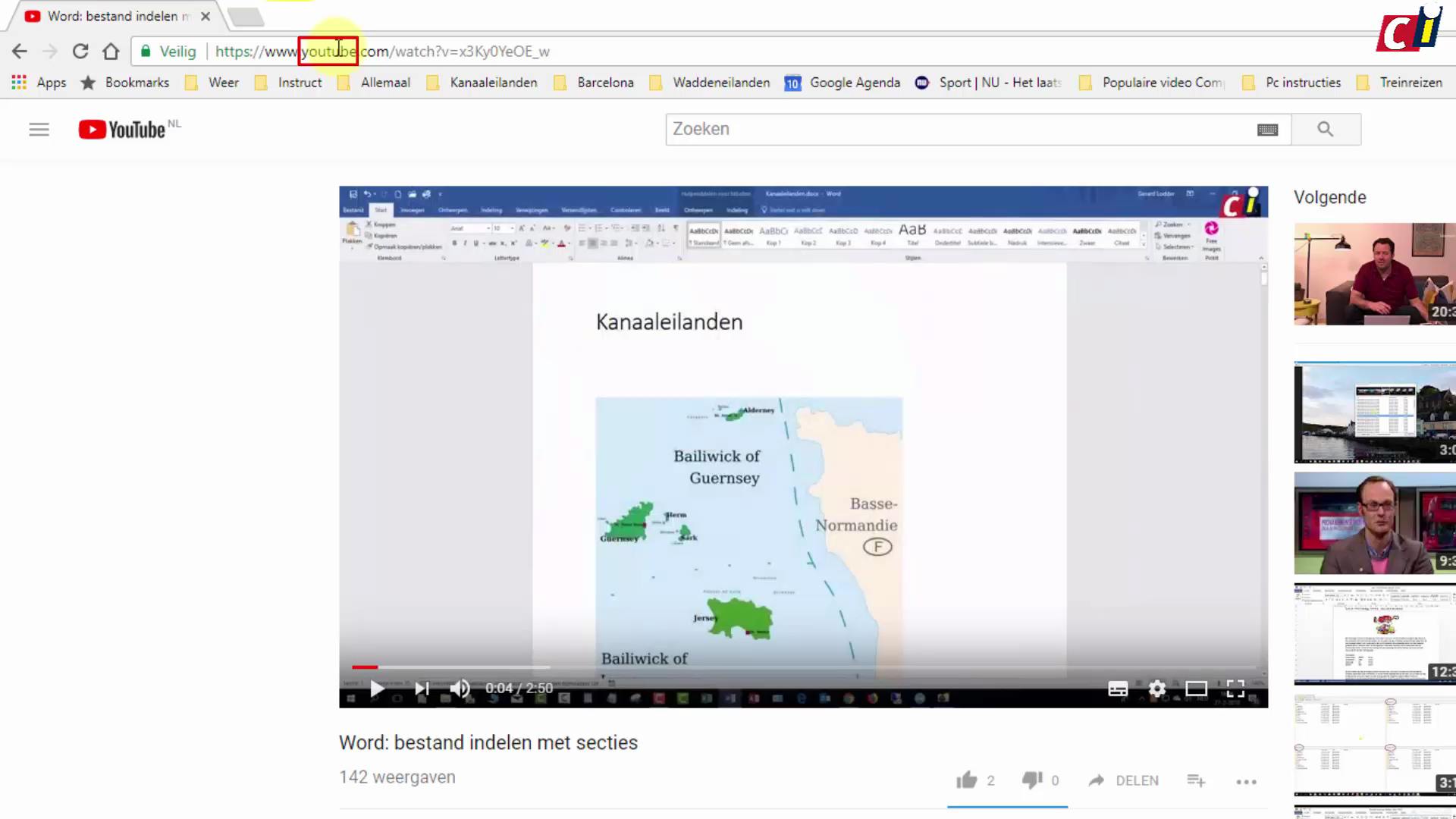Add video to a playlist
1456x819 pixels.
[1196, 780]
